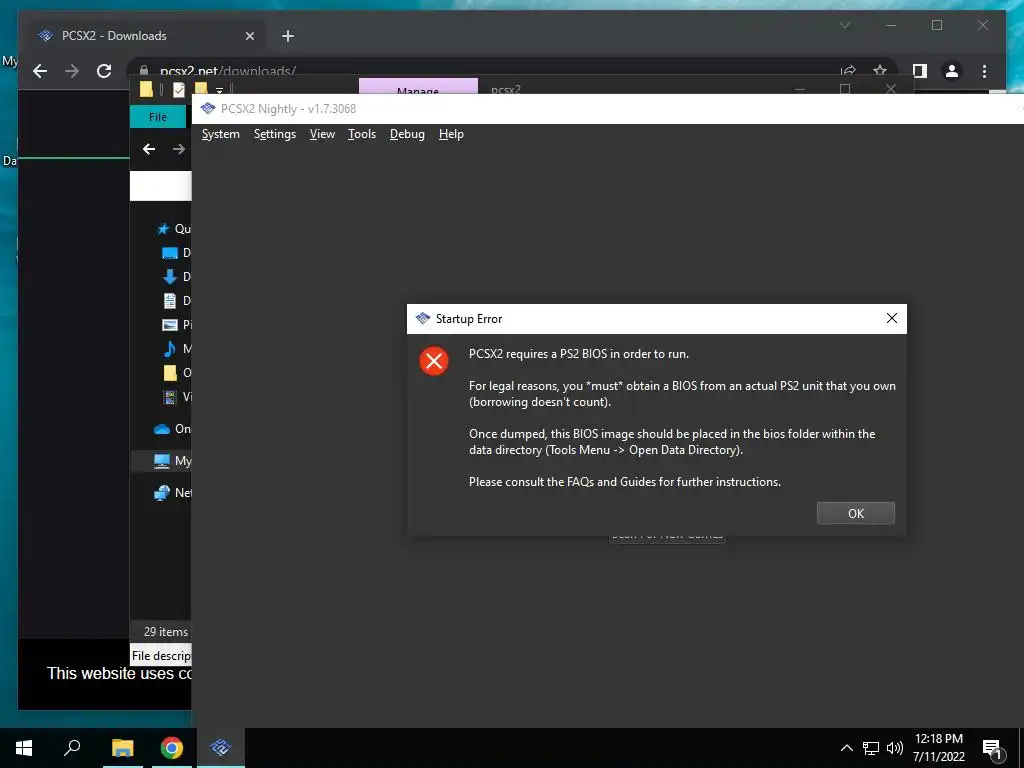The height and width of the screenshot is (768, 1024).
Task: Select Quick access star in Explorer sidebar
Action: [x=163, y=229]
